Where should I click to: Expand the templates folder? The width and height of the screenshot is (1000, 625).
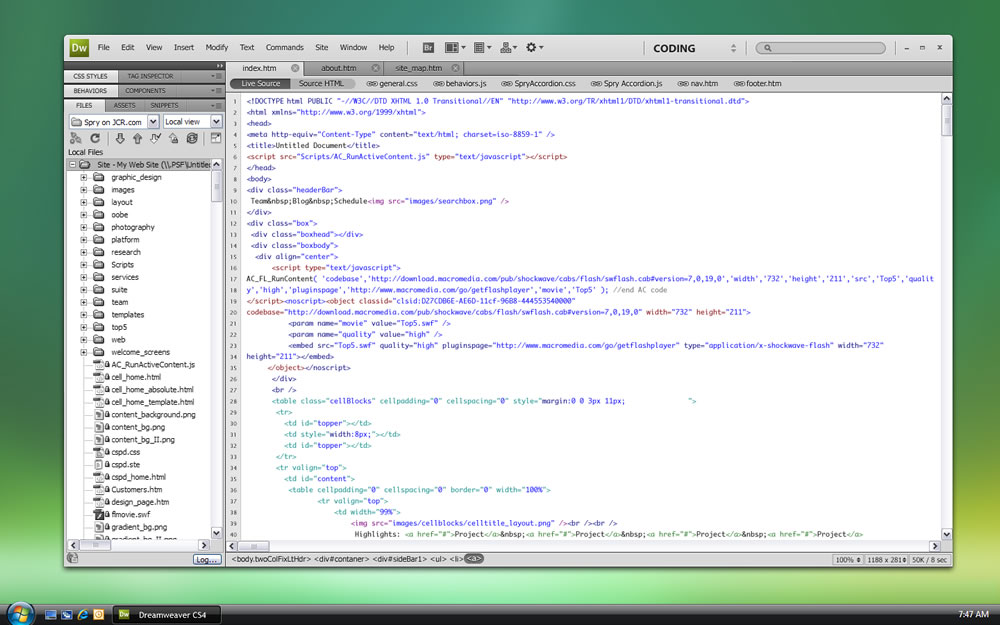(84, 314)
